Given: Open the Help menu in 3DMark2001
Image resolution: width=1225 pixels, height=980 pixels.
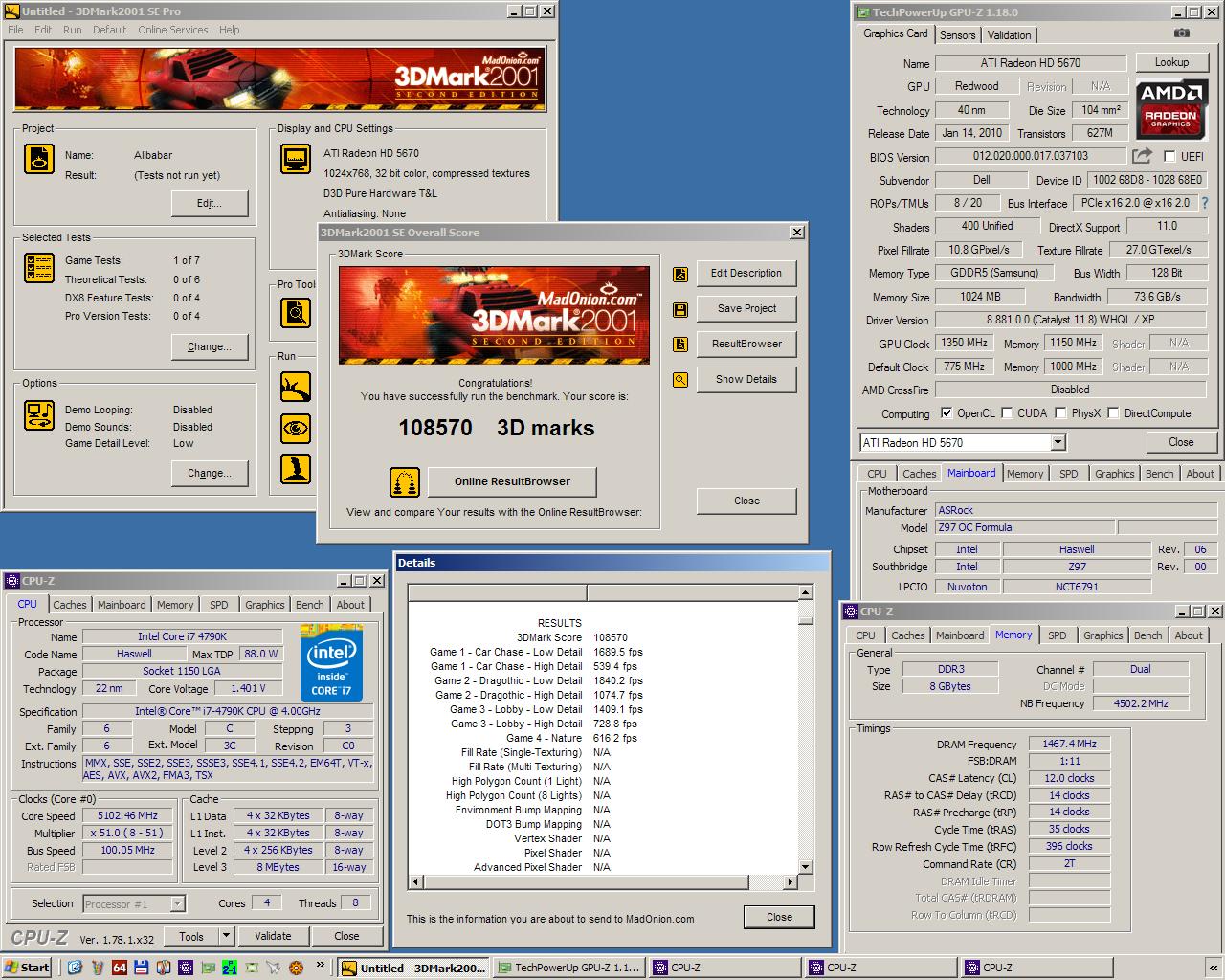Looking at the screenshot, I should coord(229,30).
